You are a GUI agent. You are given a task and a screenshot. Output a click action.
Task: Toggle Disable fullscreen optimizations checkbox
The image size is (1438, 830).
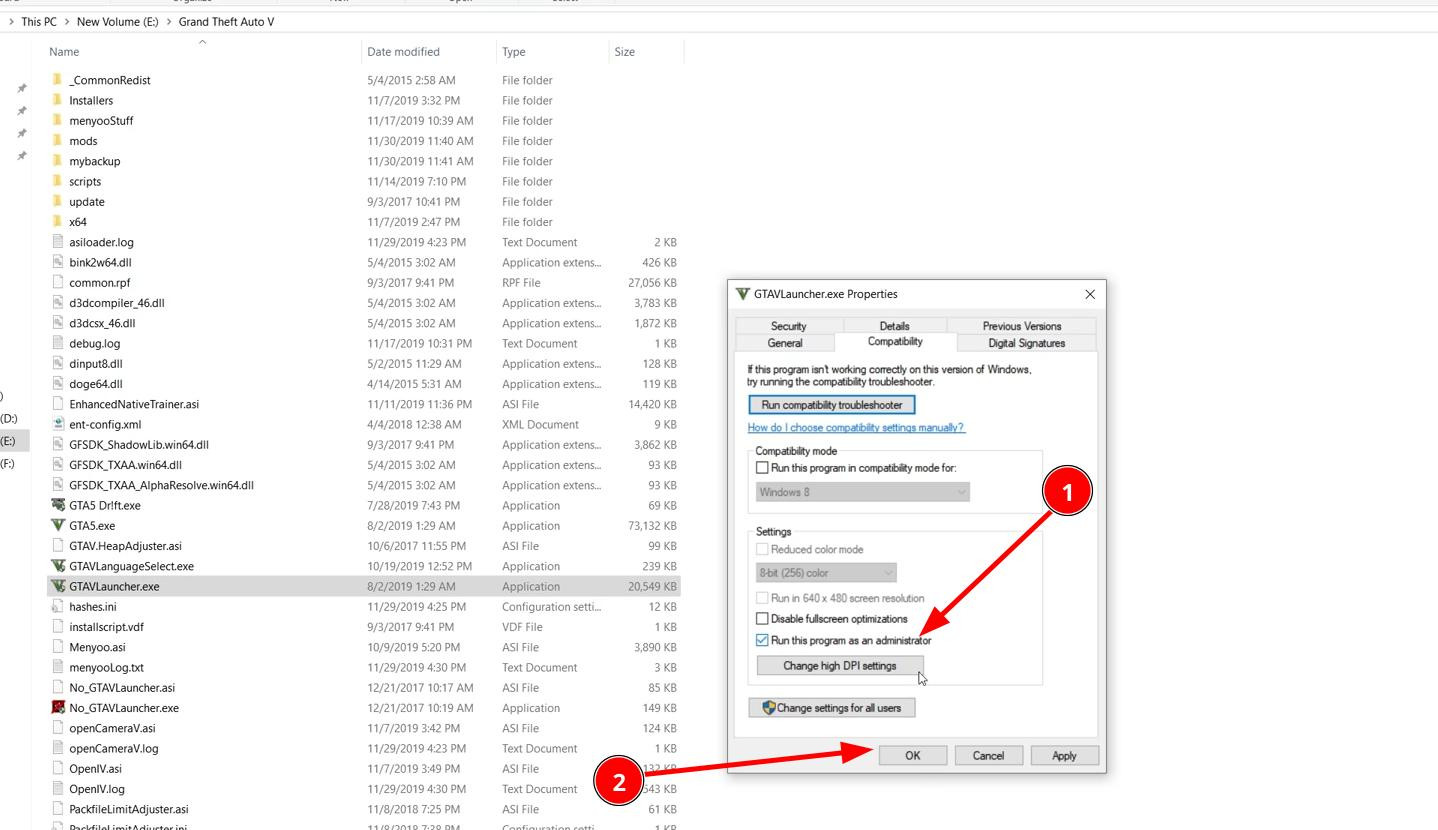(762, 619)
